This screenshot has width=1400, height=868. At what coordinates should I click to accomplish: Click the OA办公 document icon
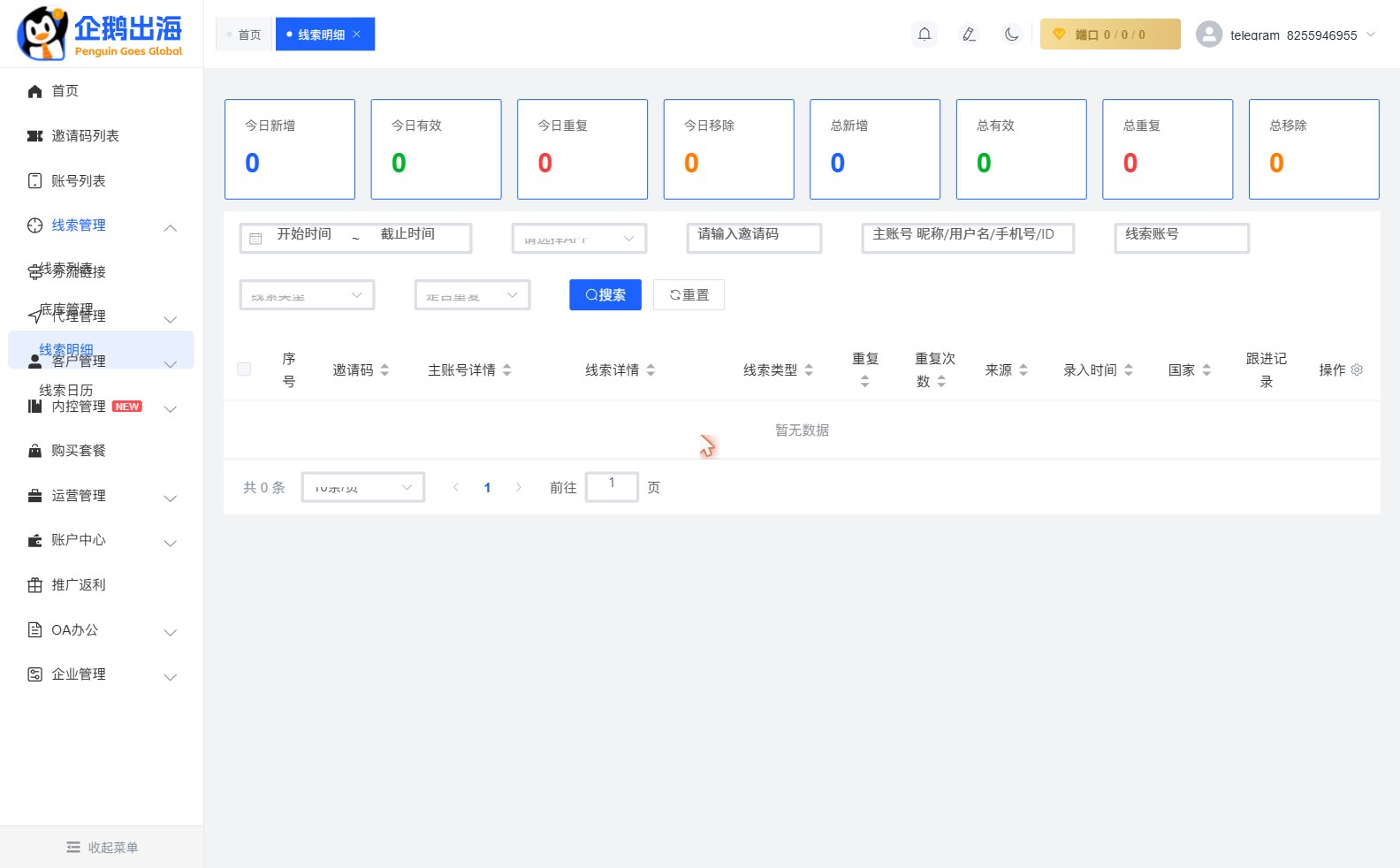pyautogui.click(x=34, y=630)
